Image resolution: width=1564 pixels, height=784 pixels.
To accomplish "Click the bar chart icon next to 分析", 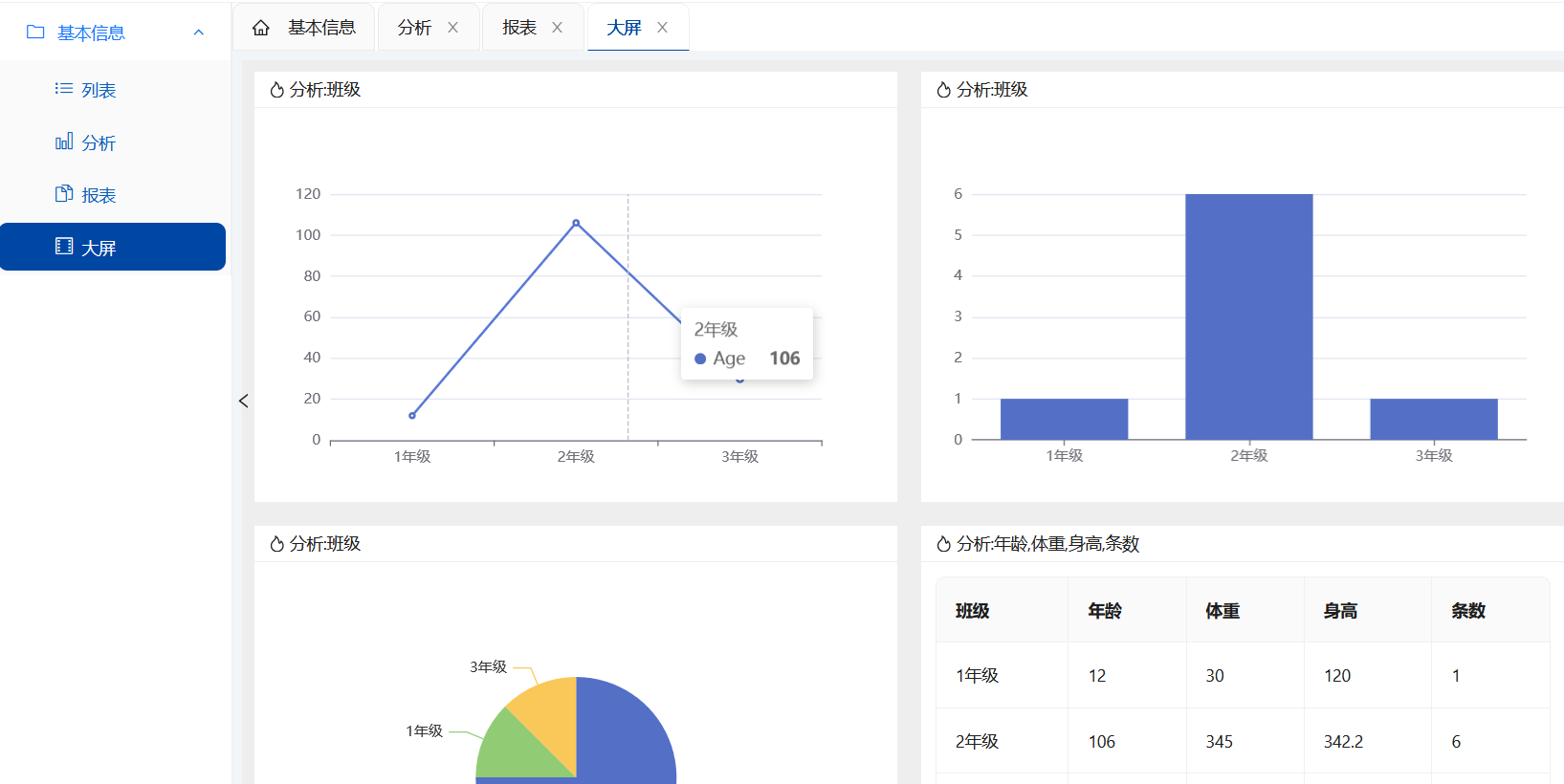I will (x=64, y=142).
